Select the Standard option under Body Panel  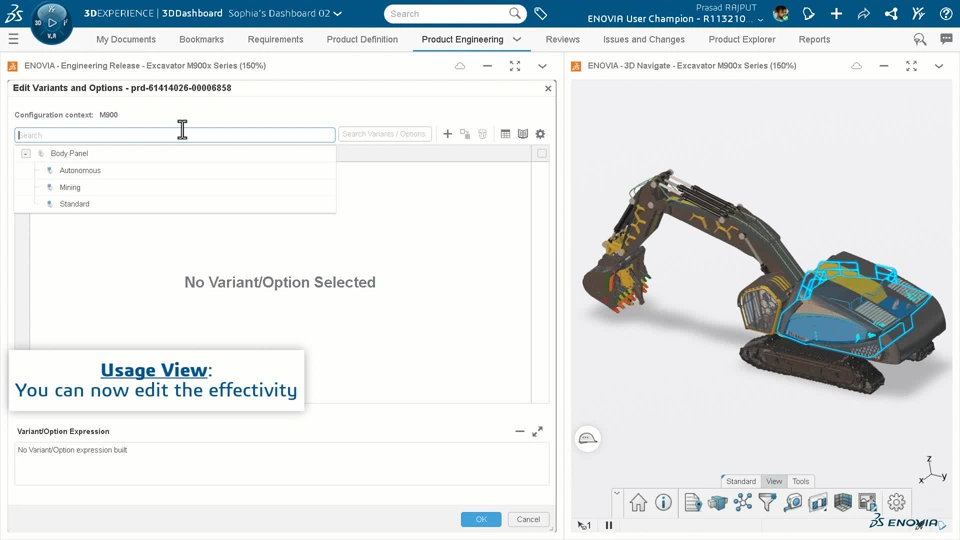tap(75, 204)
